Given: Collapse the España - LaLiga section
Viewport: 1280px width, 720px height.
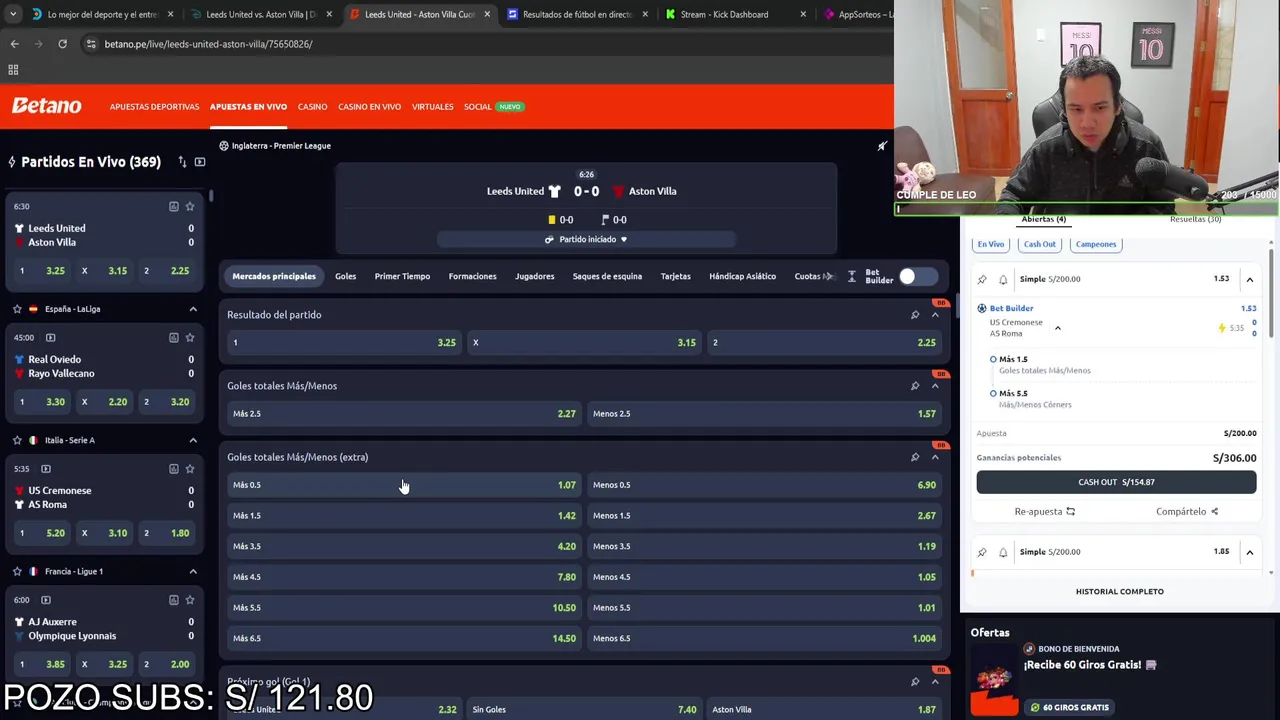Looking at the screenshot, I should coord(193,309).
